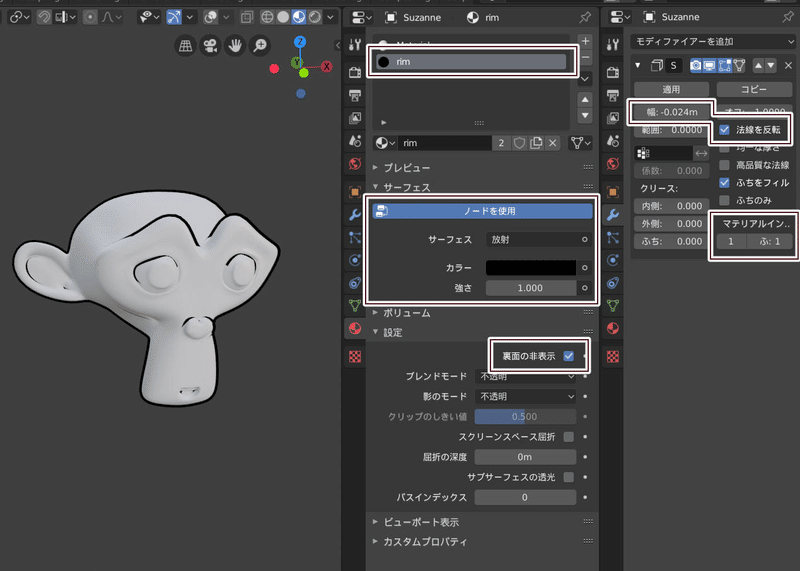This screenshot has height=571, width=800.
Task: Toggle modifier on-cage display icon
Action: (x=739, y=65)
